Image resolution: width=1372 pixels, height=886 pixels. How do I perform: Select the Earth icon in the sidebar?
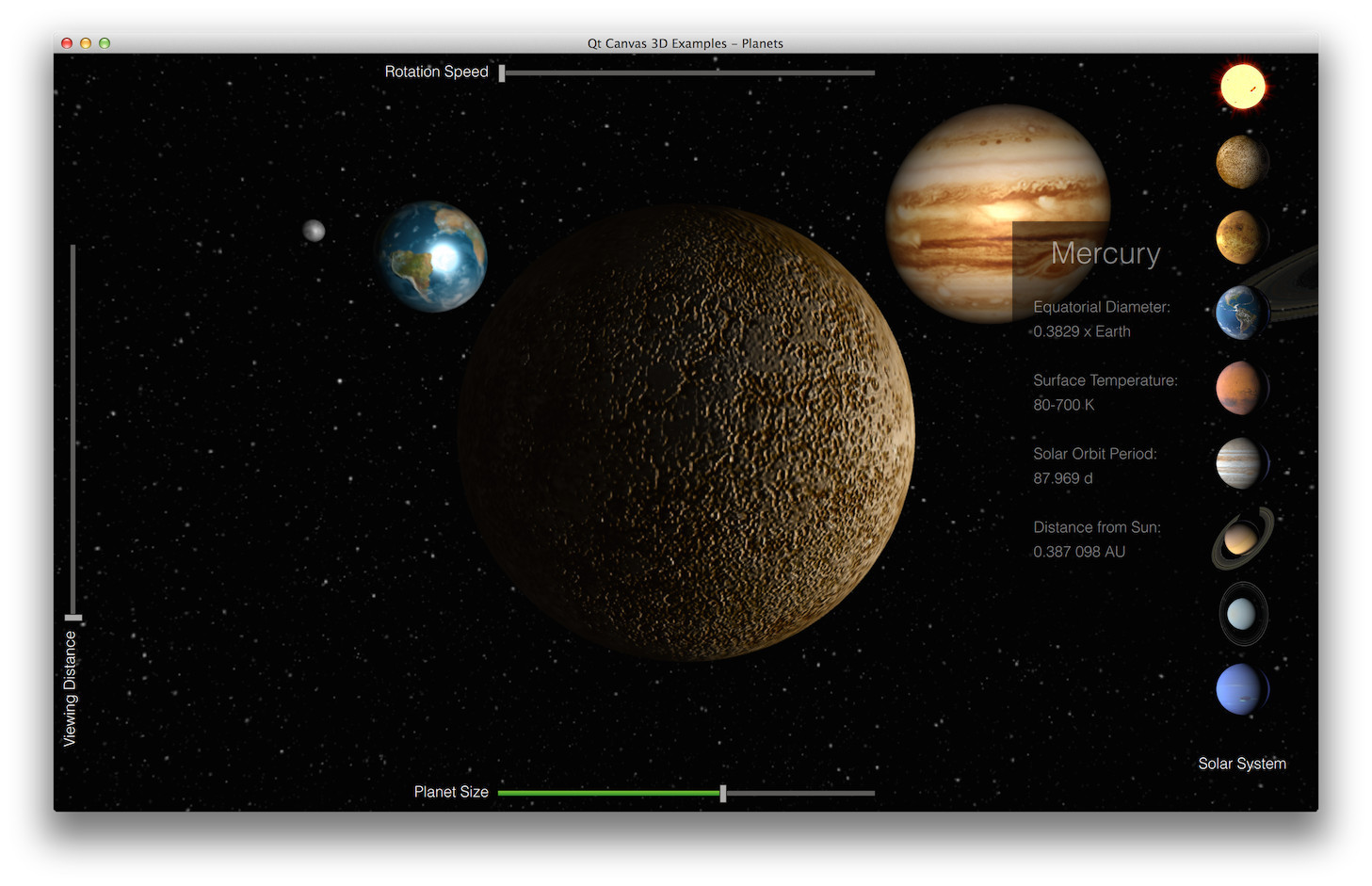tap(1241, 312)
